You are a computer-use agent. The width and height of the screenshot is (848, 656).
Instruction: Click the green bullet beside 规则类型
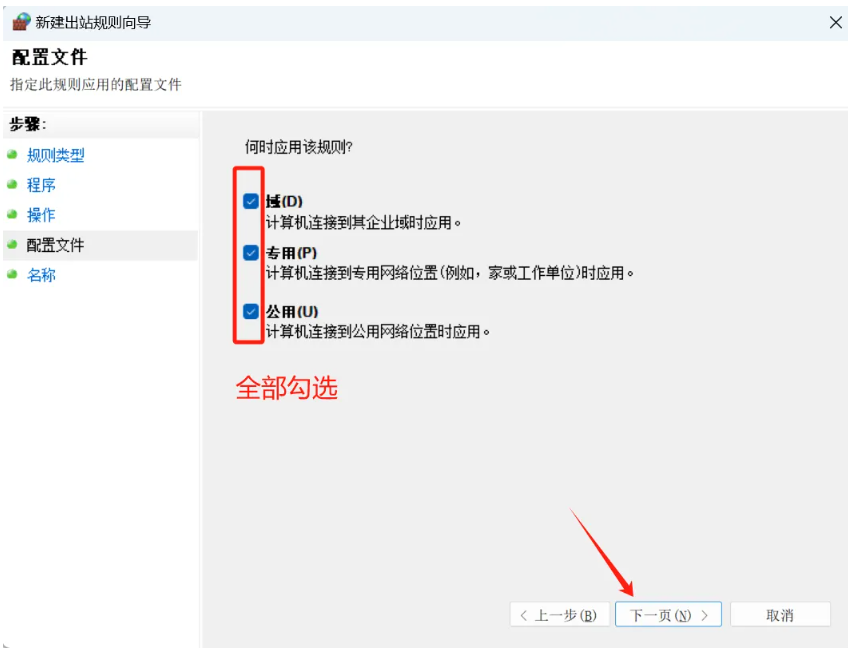(x=12, y=155)
